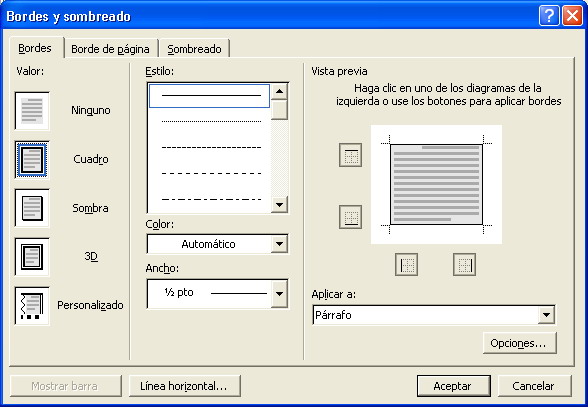This screenshot has height=407, width=588.
Task: Pick the Sombra shadow border icon
Action: pyautogui.click(x=32, y=208)
